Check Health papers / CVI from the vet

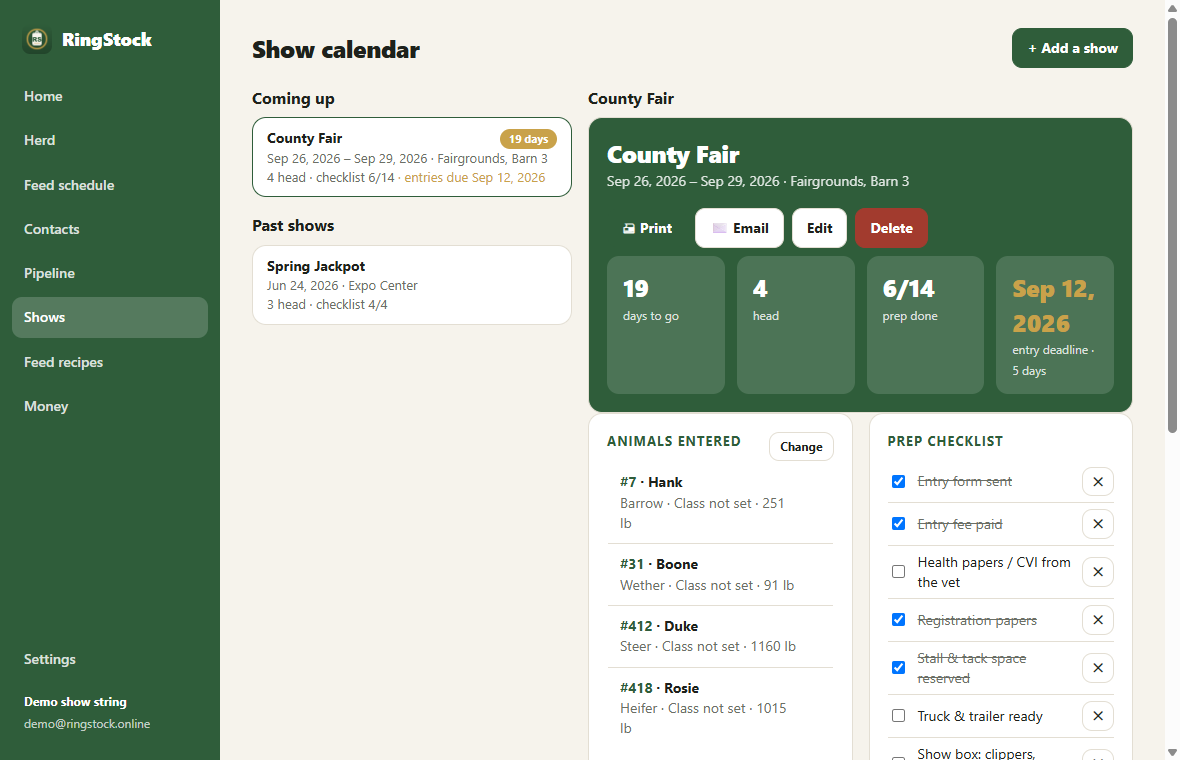pyautogui.click(x=899, y=572)
